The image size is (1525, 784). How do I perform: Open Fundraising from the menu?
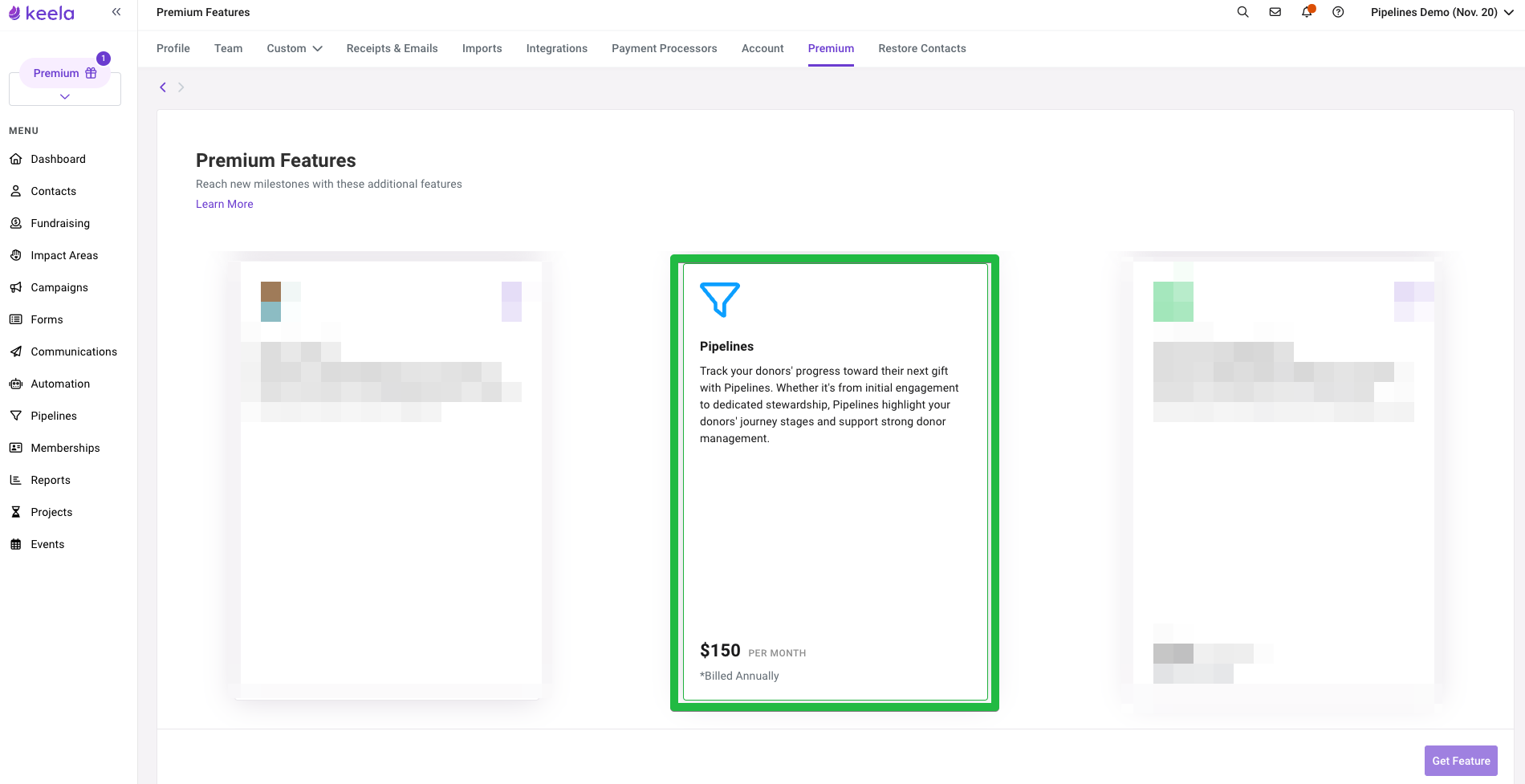[60, 223]
